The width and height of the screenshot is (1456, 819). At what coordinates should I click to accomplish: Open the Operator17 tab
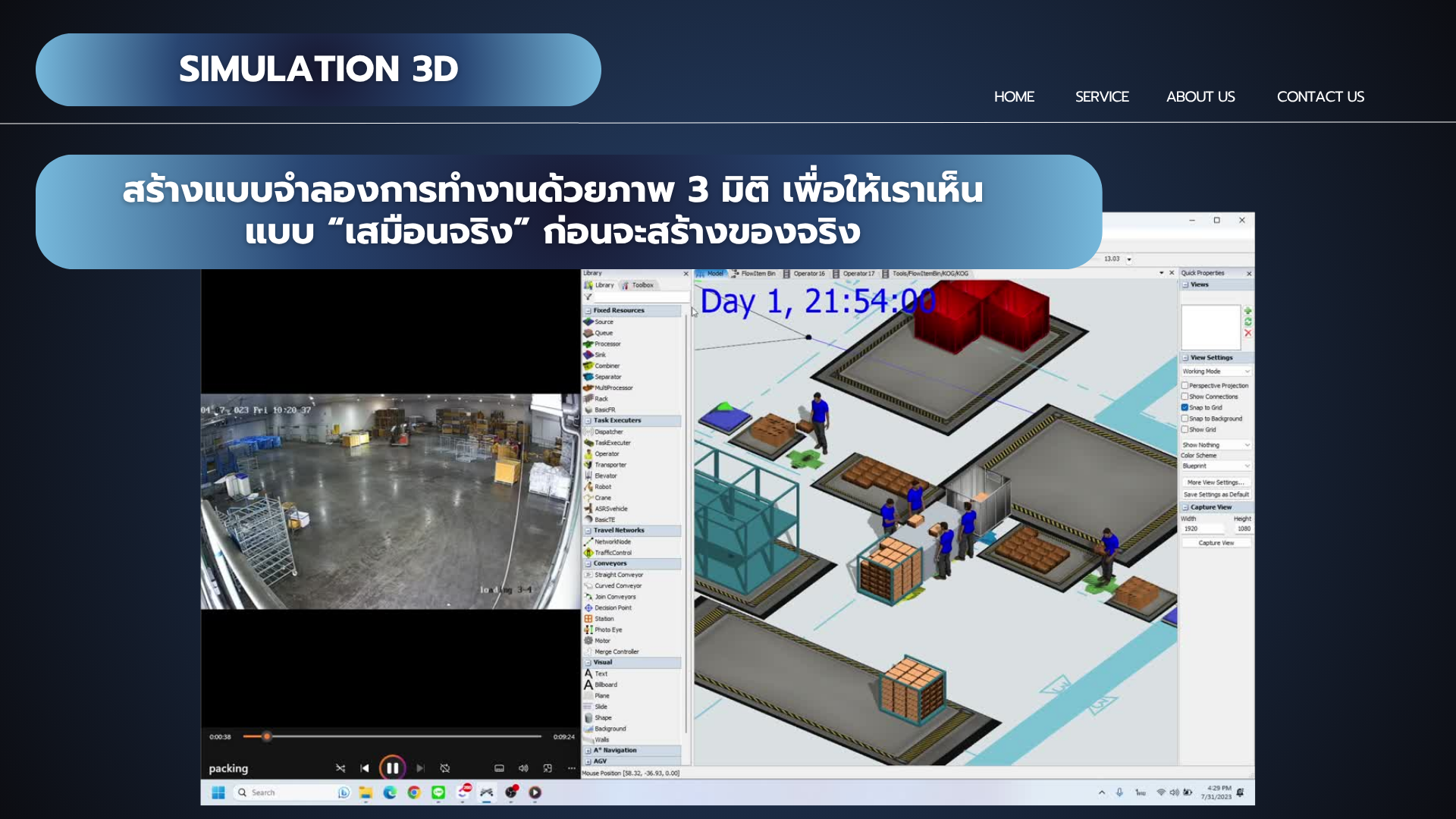855,274
